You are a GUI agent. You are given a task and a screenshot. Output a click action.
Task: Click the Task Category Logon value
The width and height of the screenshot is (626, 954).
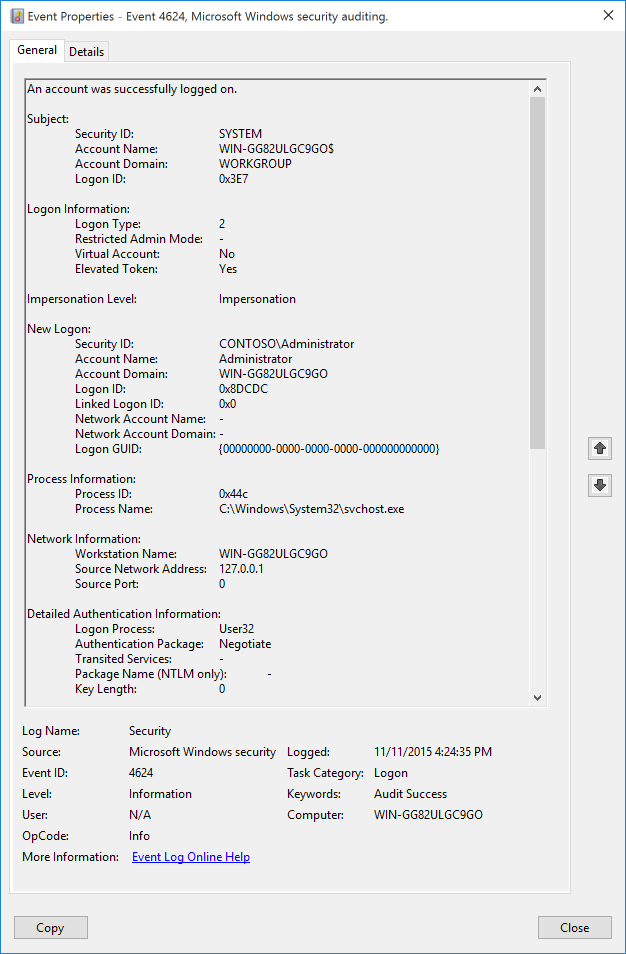(391, 773)
